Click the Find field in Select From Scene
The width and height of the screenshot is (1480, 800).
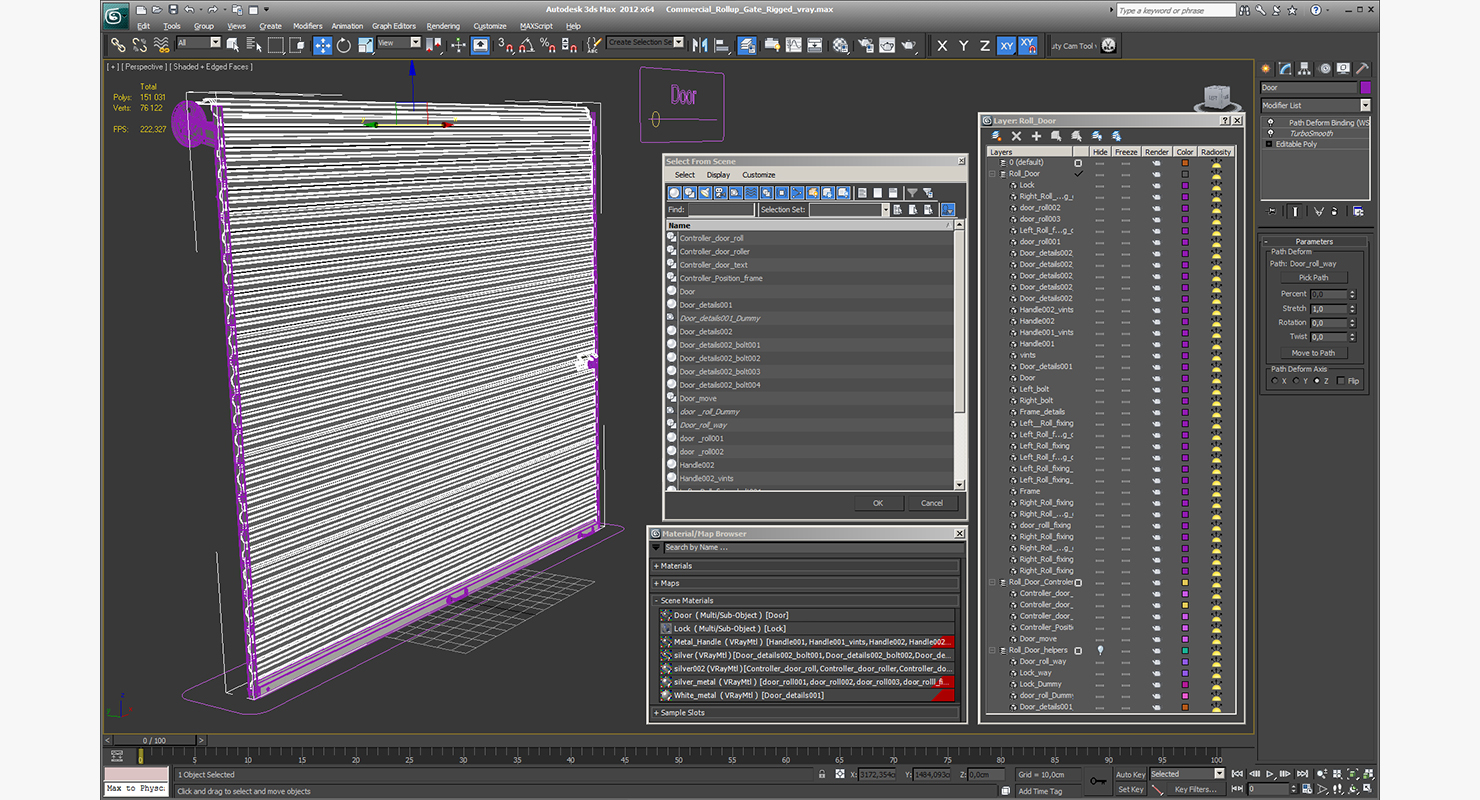click(x=721, y=210)
